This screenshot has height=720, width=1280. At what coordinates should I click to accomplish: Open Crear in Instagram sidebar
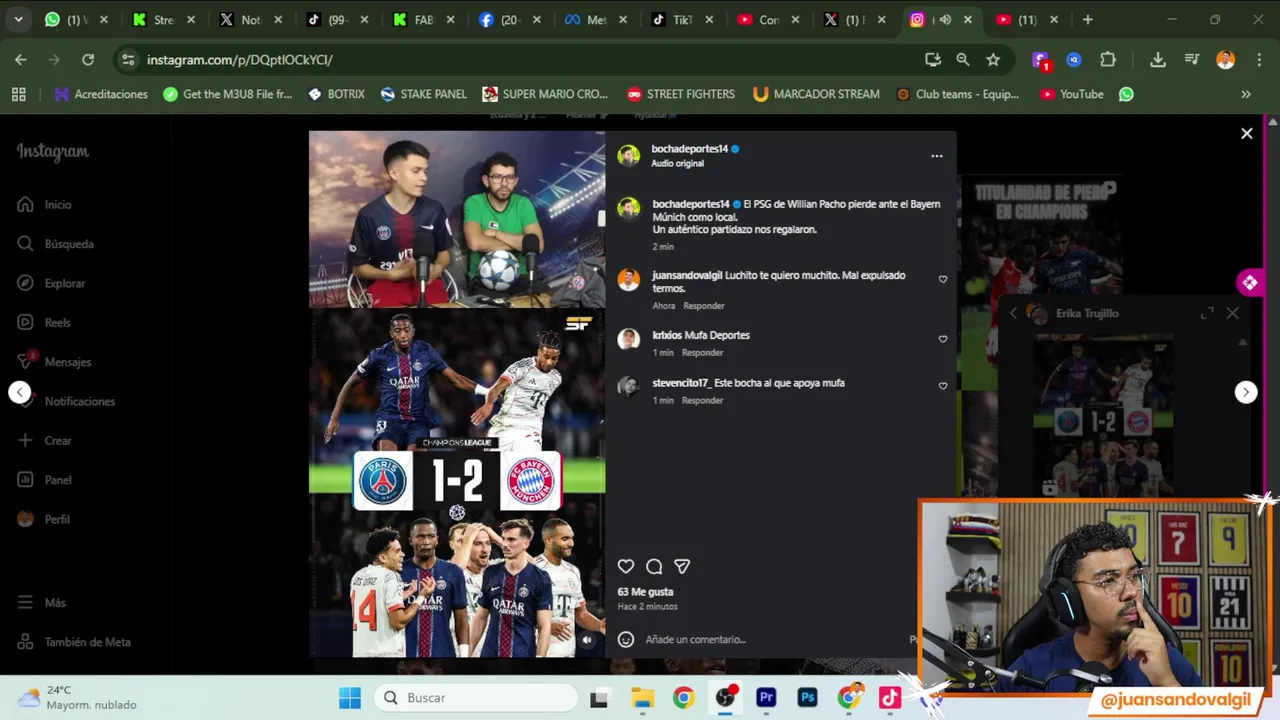[44, 440]
